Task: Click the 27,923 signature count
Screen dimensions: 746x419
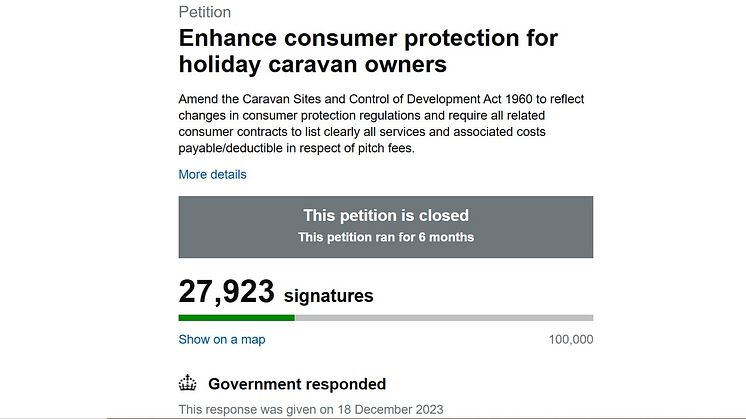Action: pos(226,293)
